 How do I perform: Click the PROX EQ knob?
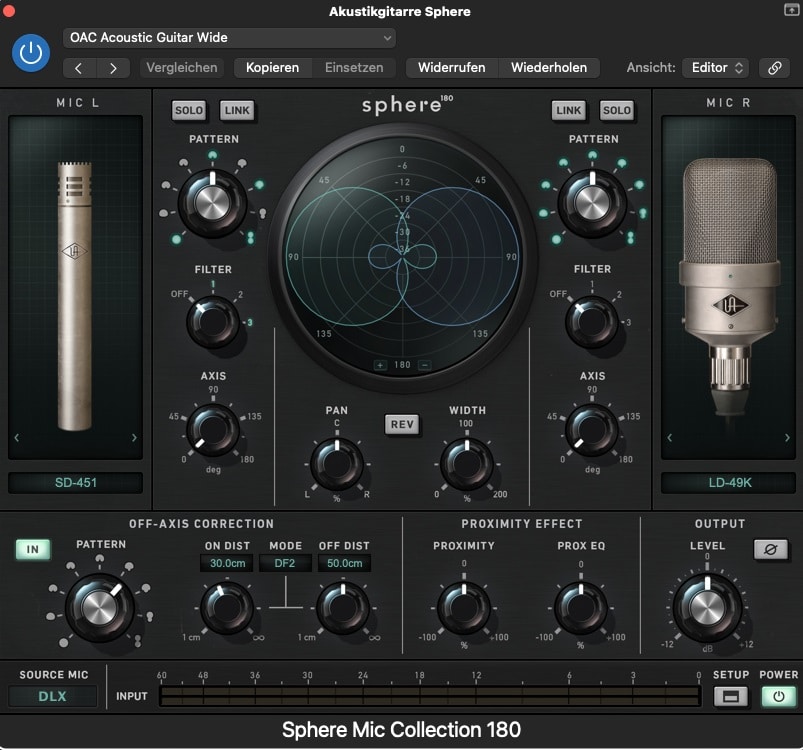pos(581,608)
